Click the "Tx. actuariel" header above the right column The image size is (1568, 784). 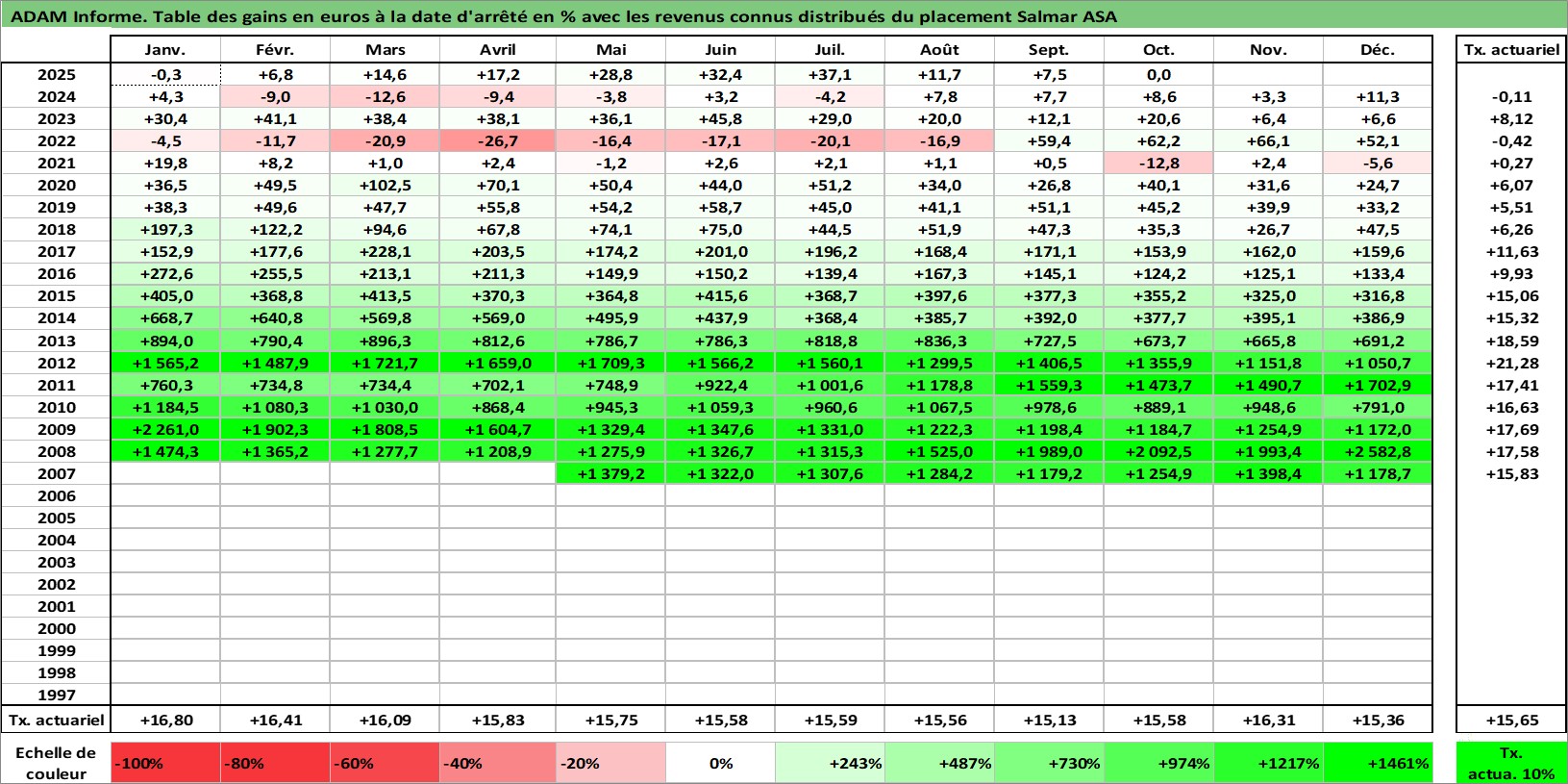coord(1511,50)
